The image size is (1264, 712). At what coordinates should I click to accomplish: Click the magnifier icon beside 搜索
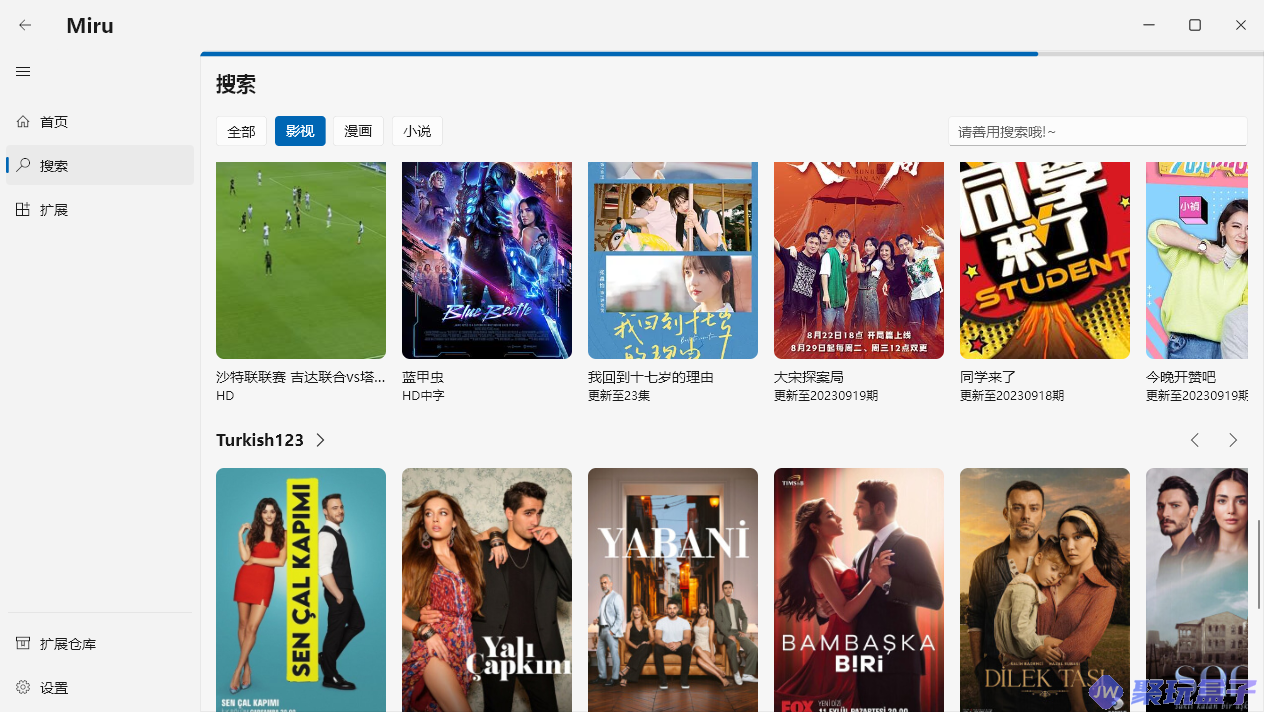23,165
